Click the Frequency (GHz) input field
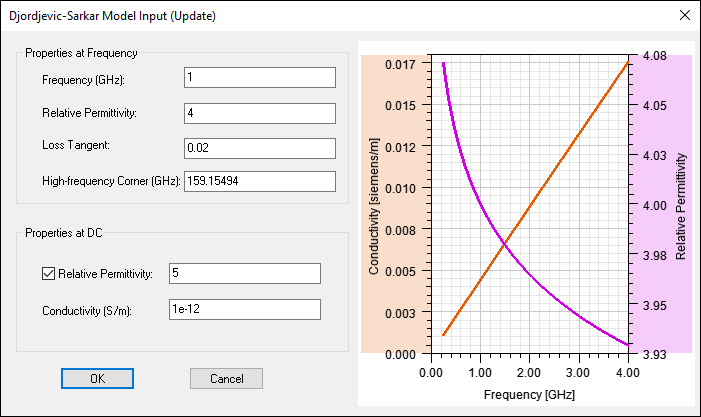This screenshot has height=417, width=701. pyautogui.click(x=260, y=79)
